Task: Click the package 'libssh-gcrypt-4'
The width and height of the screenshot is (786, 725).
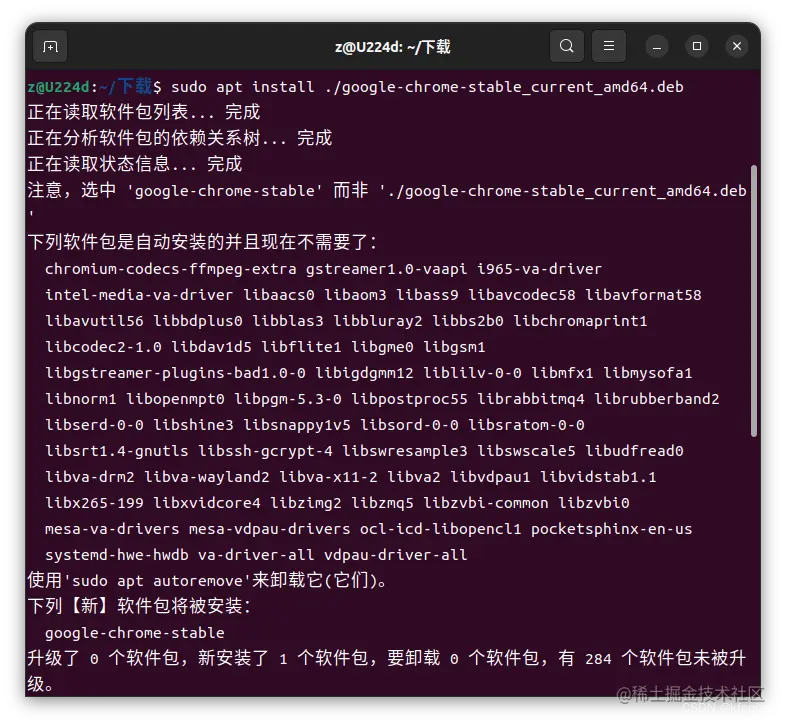Action: coord(265,451)
